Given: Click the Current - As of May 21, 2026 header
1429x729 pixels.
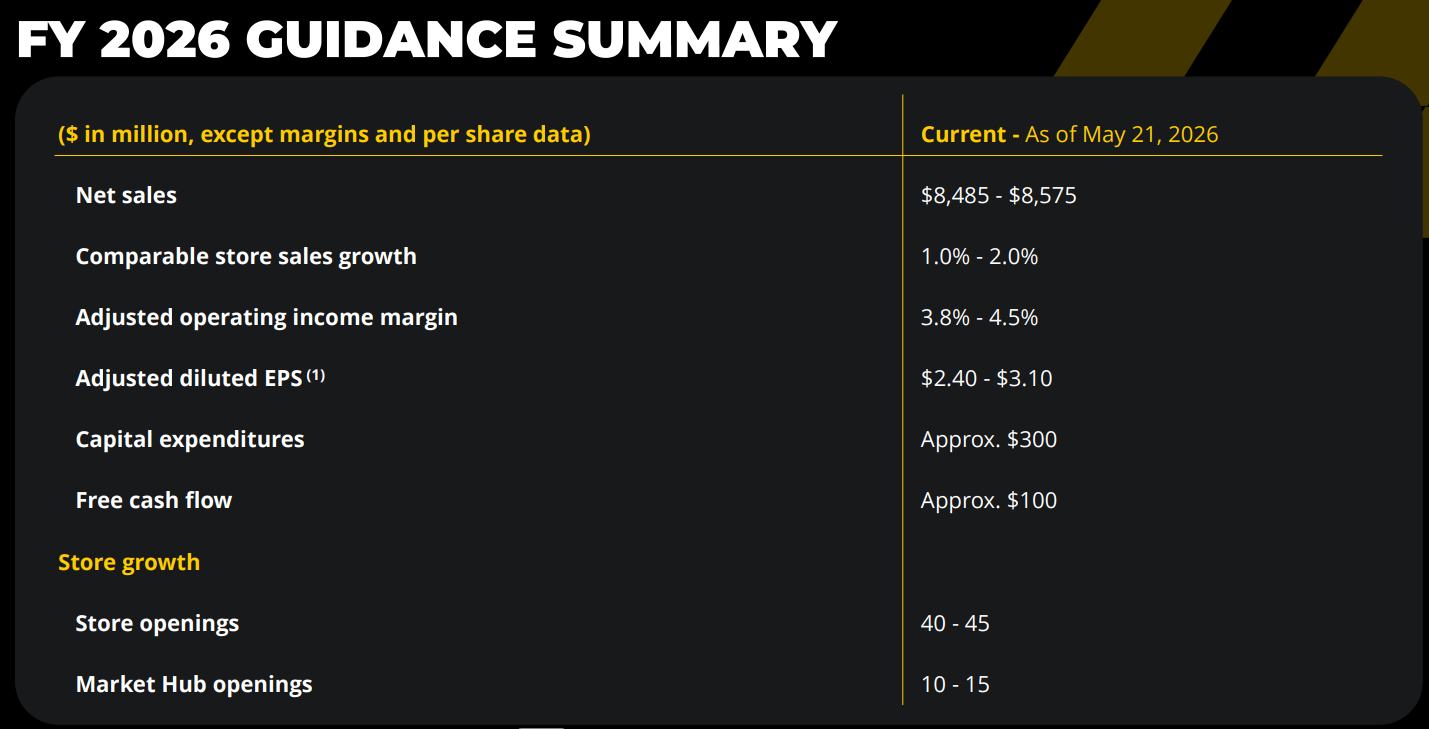Looking at the screenshot, I should [1070, 134].
